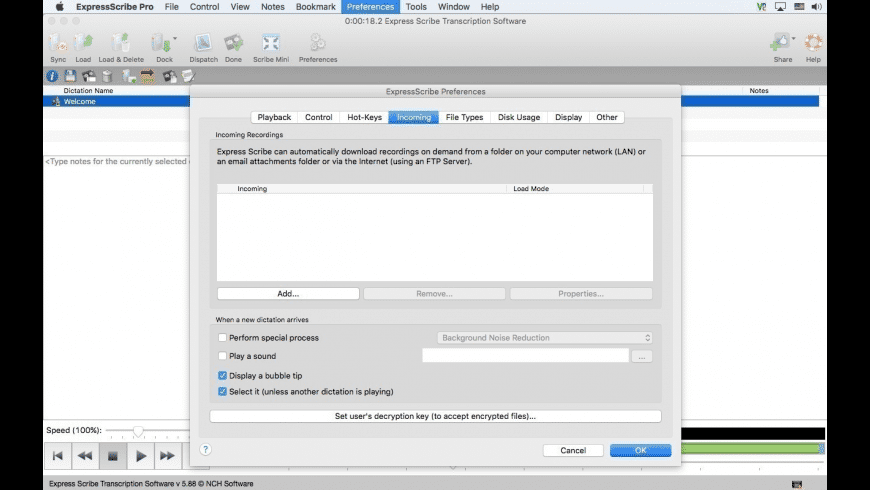Enable the Play a sound checkbox

point(222,356)
